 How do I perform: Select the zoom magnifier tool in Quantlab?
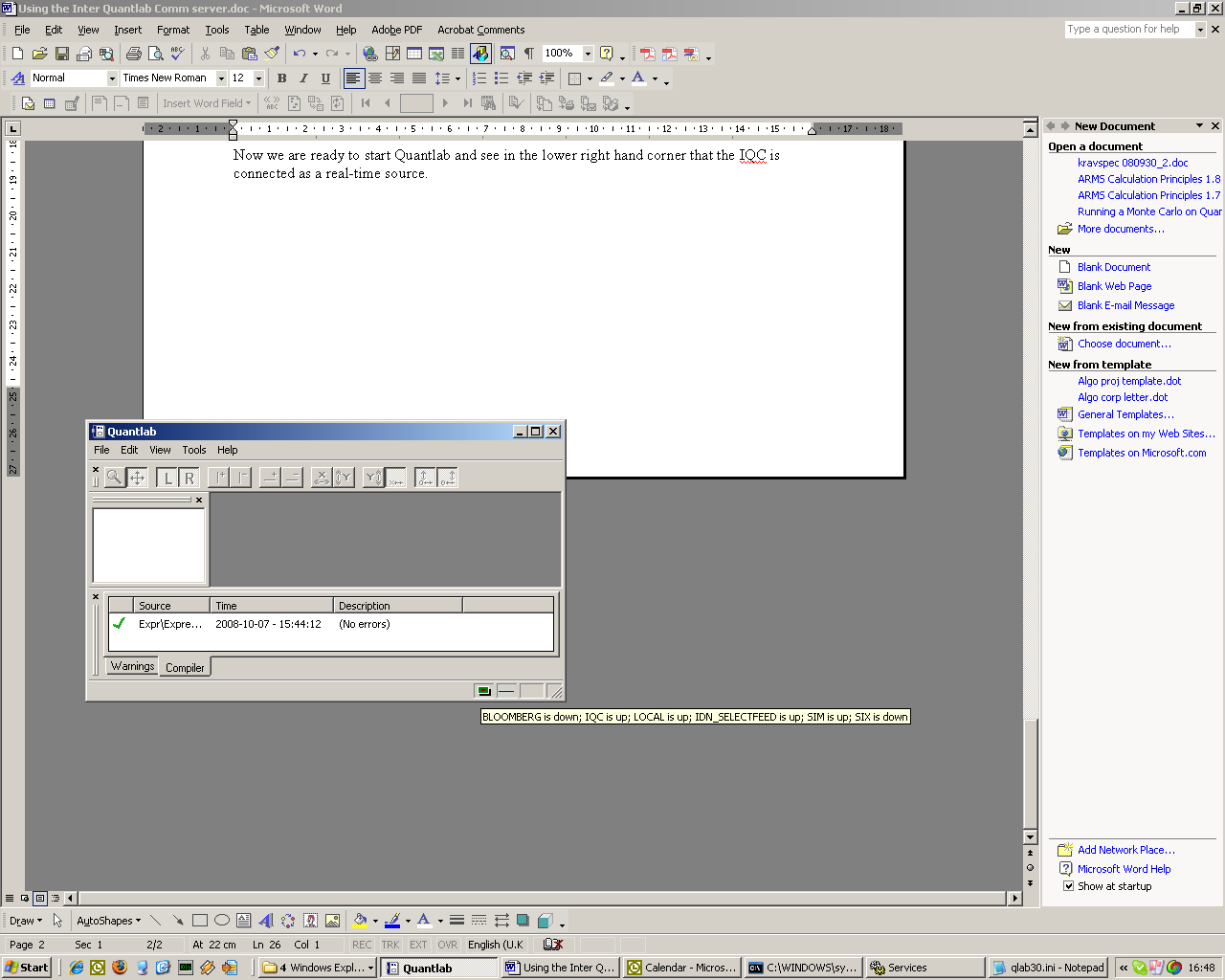coord(114,478)
